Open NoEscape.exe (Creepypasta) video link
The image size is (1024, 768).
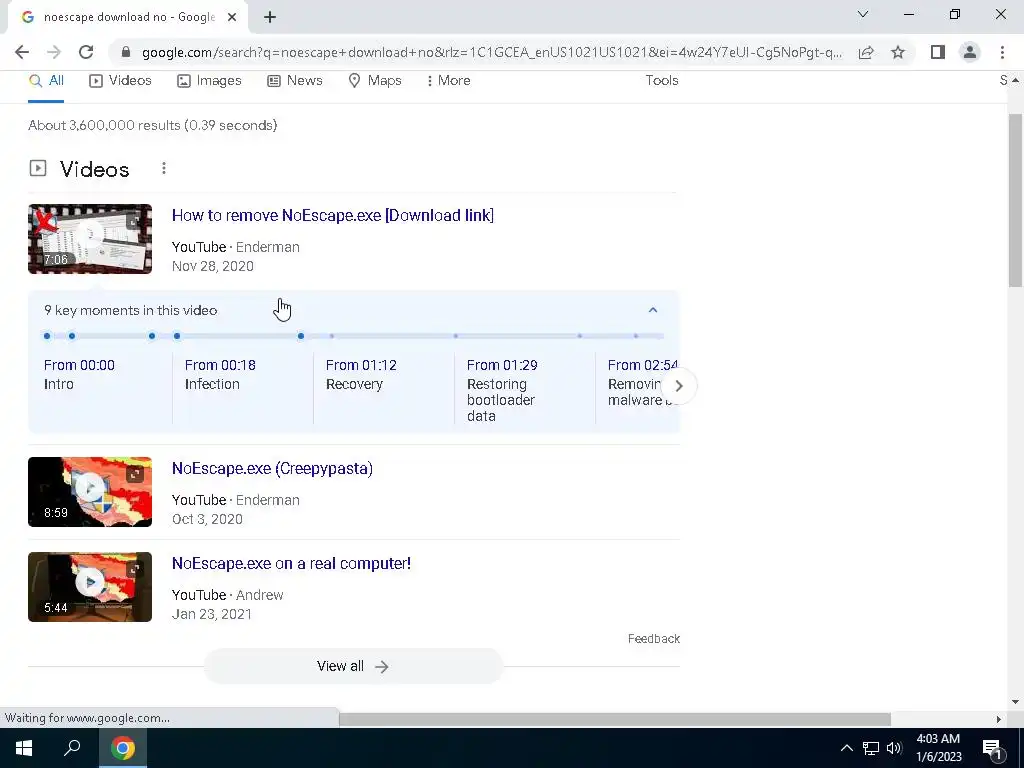272,469
